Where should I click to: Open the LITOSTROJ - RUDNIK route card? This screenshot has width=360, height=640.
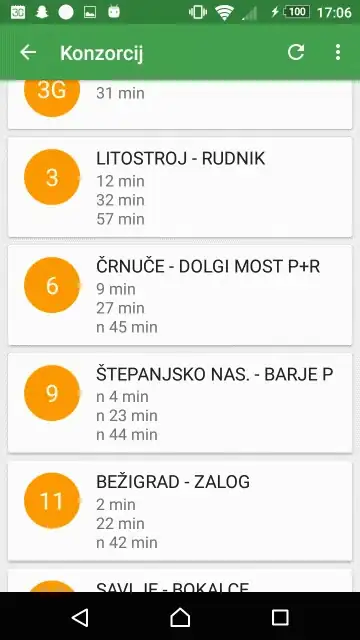click(x=180, y=187)
